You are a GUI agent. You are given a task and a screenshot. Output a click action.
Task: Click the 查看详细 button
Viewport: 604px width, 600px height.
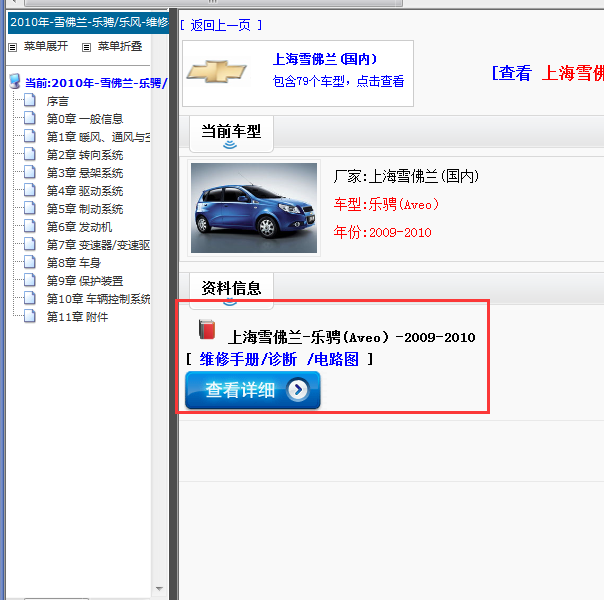pos(253,390)
